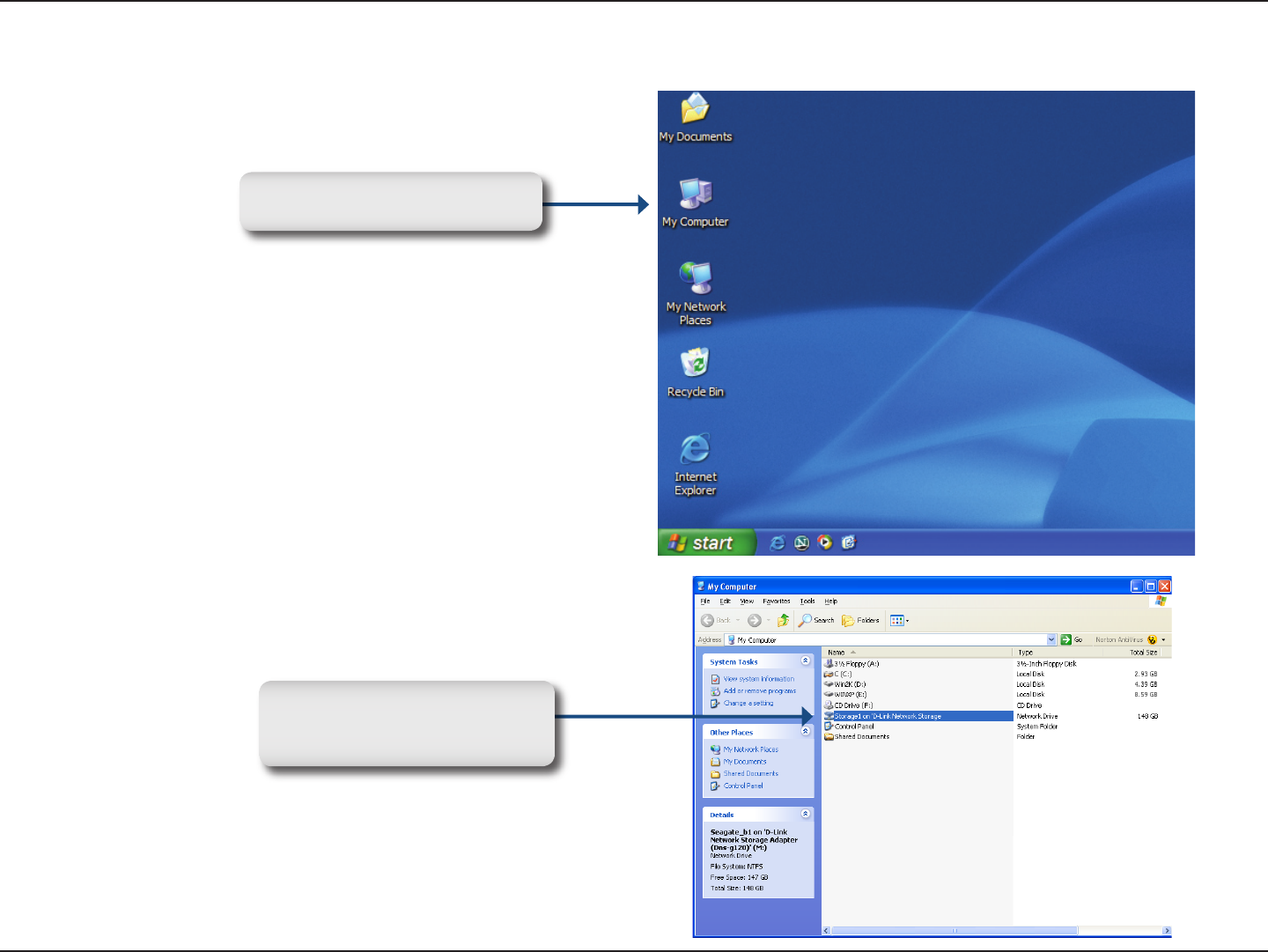Click the Back toolbar button
Image resolution: width=1268 pixels, height=952 pixels.
[716, 621]
